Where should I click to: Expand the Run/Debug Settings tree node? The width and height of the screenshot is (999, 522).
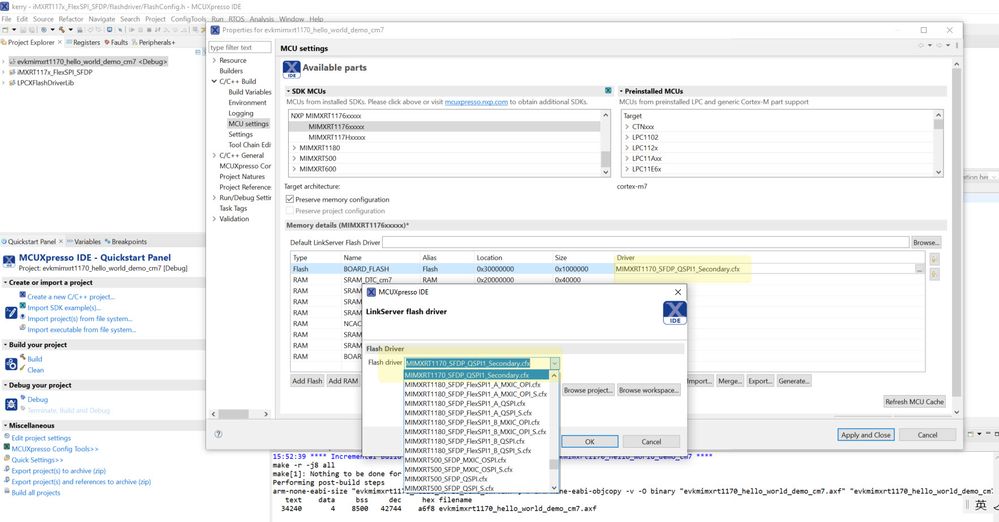[x=214, y=198]
